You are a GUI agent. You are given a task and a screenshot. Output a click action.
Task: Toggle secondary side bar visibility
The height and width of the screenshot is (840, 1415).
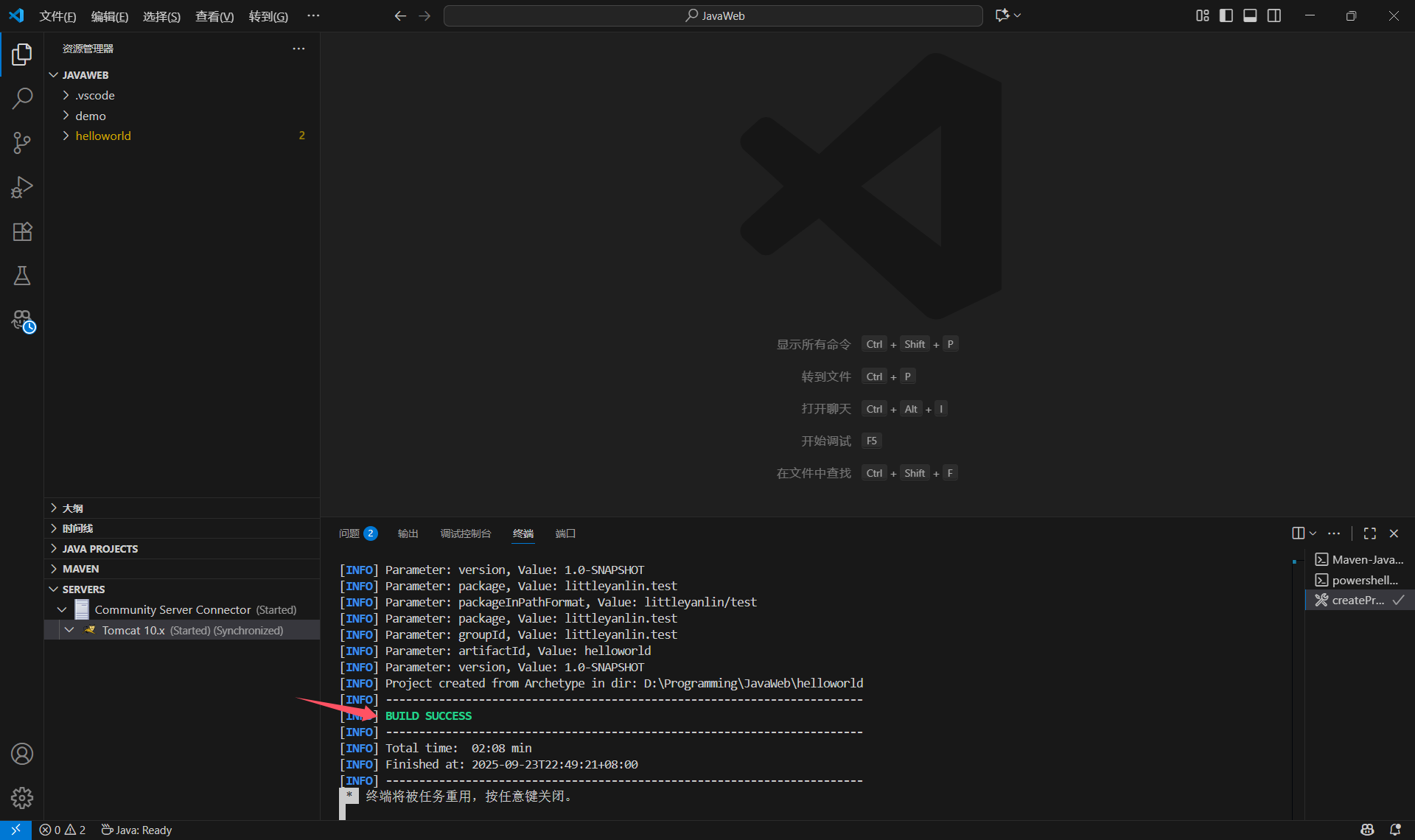(1274, 15)
